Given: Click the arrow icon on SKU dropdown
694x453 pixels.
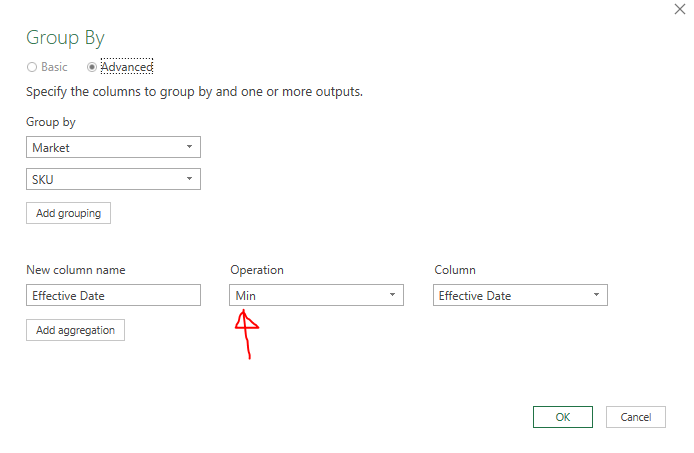Looking at the screenshot, I should [x=189, y=179].
